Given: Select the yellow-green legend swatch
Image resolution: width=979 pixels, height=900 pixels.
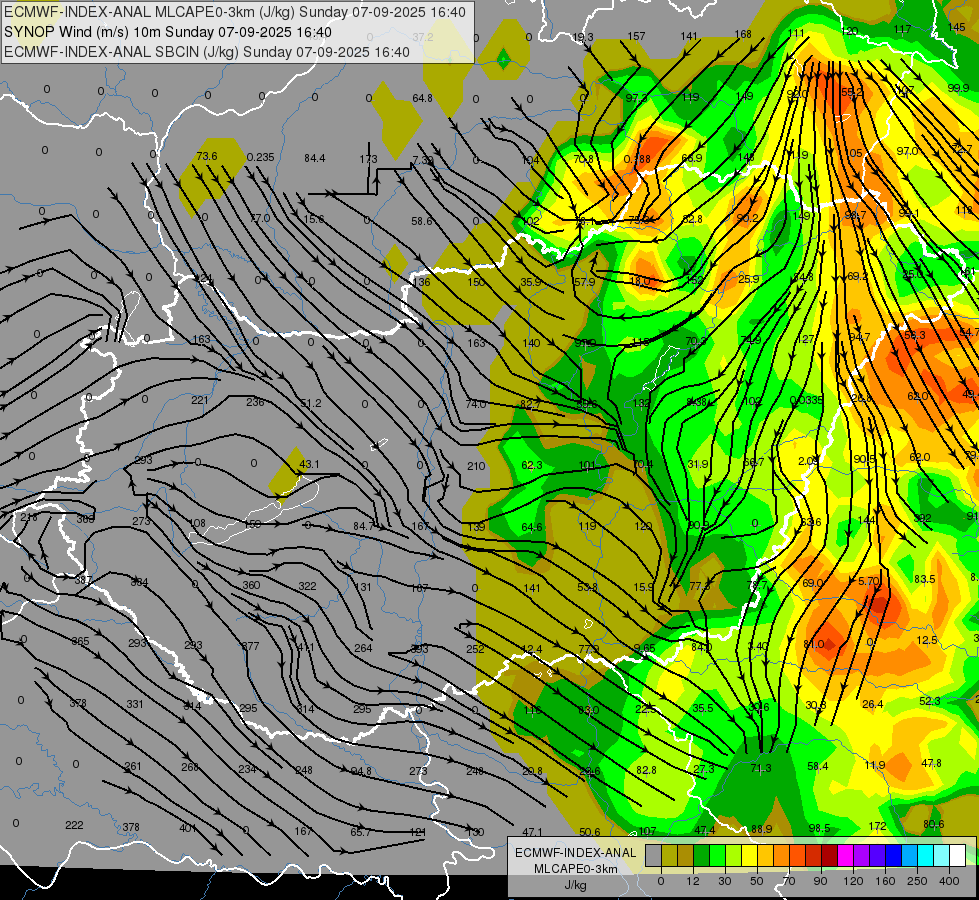Looking at the screenshot, I should click(734, 855).
